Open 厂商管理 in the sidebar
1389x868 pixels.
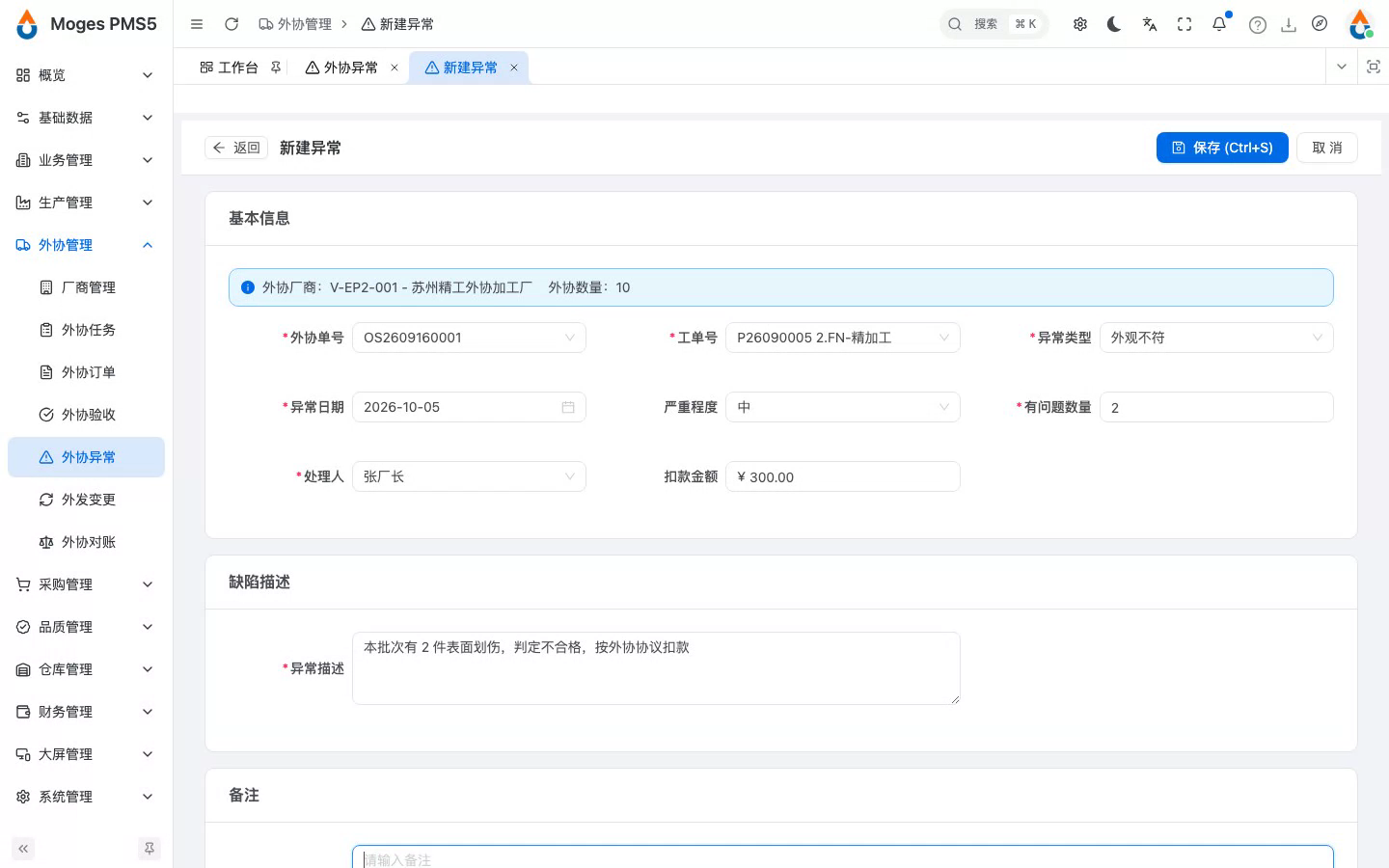86,287
